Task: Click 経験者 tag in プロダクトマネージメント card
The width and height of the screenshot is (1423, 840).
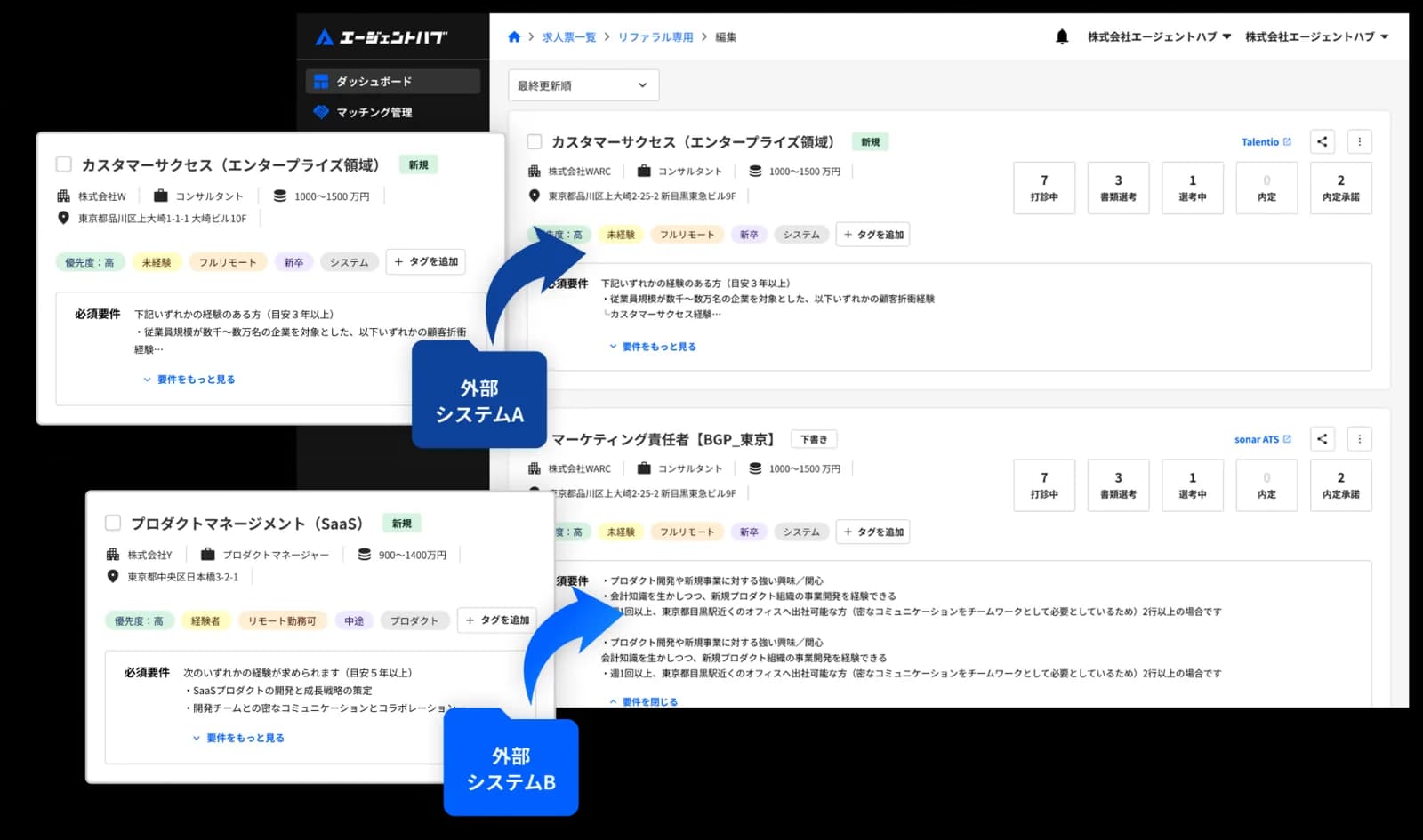Action: click(x=205, y=620)
